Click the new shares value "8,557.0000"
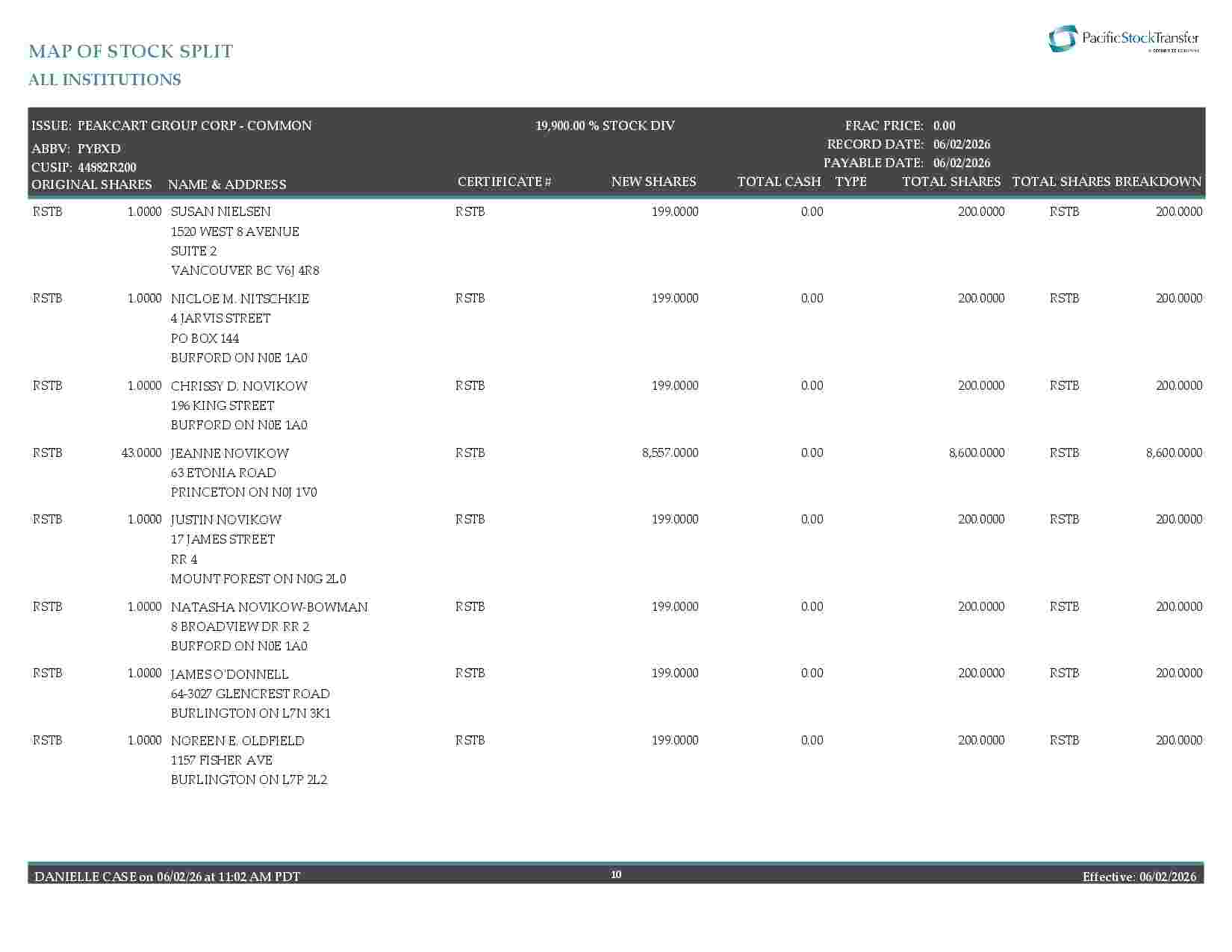 (x=671, y=452)
